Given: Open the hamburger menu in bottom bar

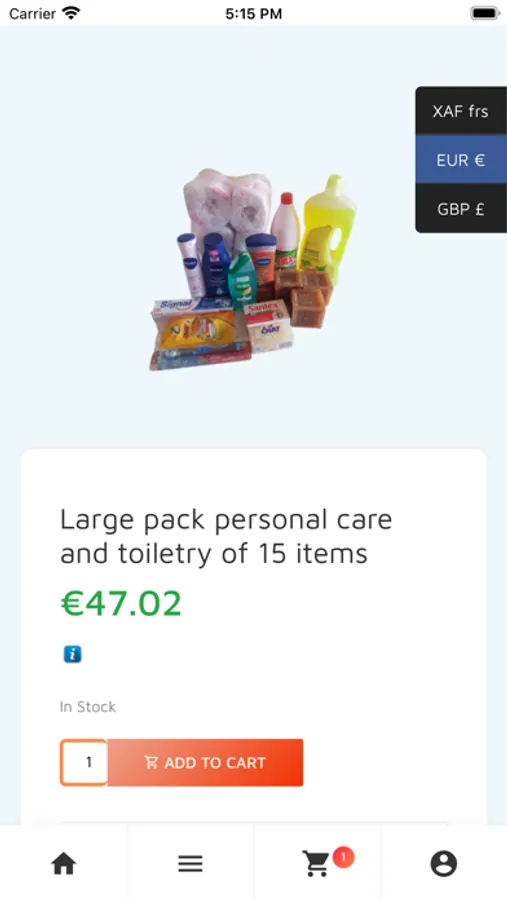Looking at the screenshot, I should click(190, 863).
